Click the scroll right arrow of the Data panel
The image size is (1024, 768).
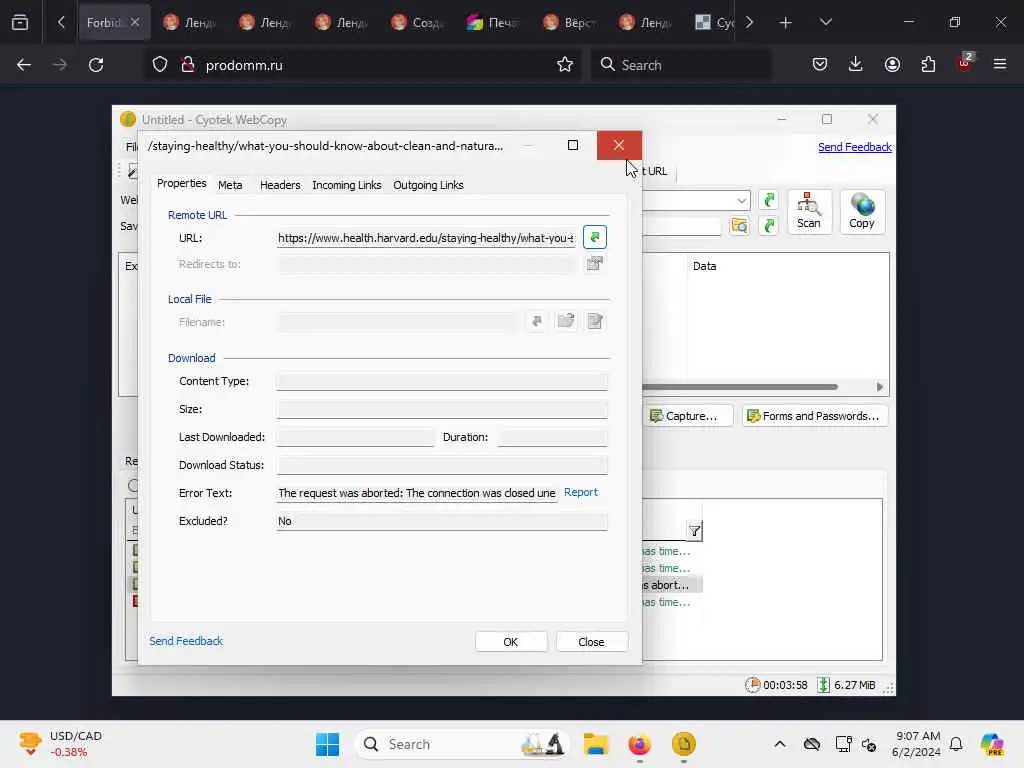pos(880,387)
